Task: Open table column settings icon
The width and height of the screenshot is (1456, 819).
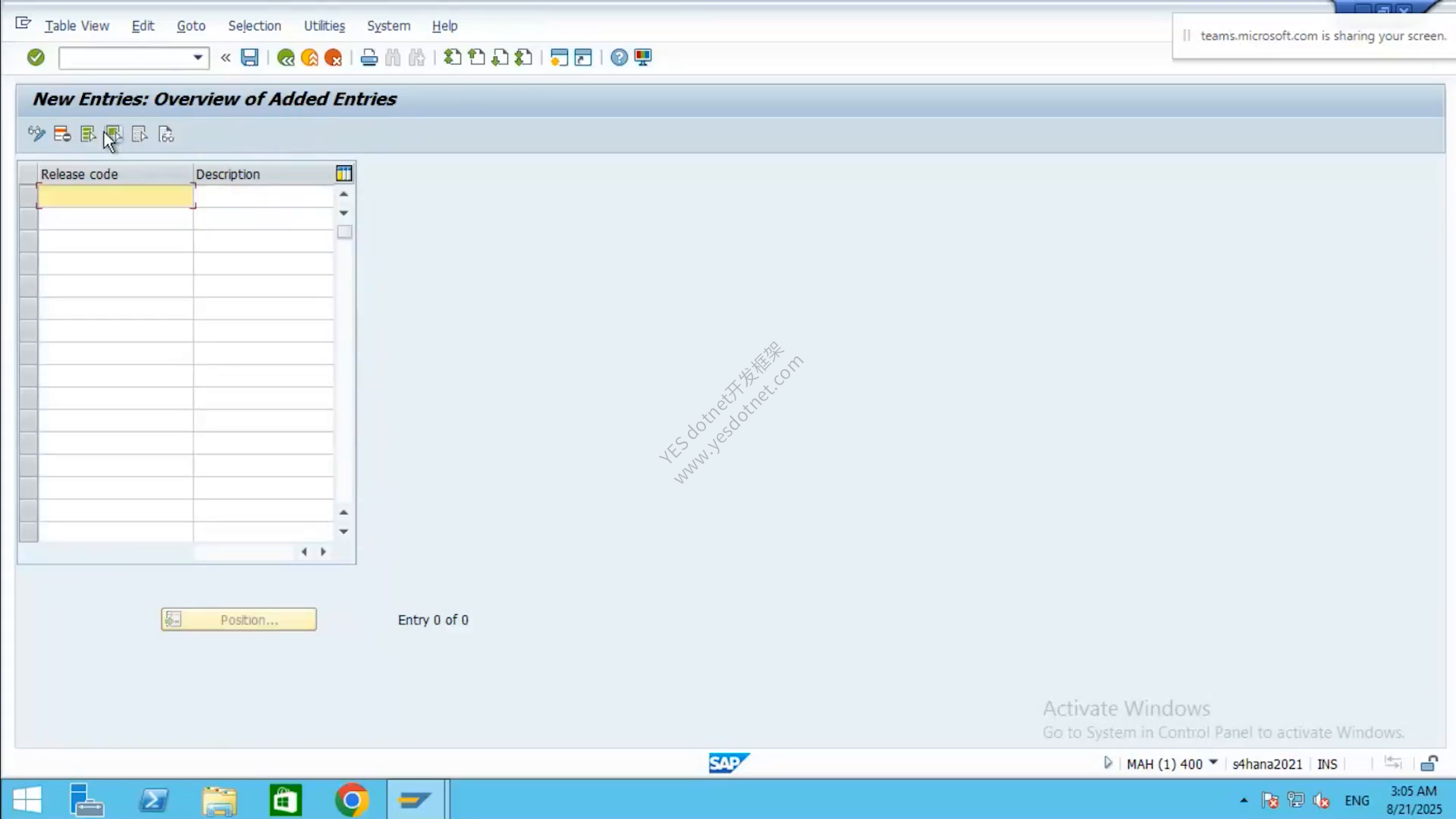Action: [x=344, y=174]
